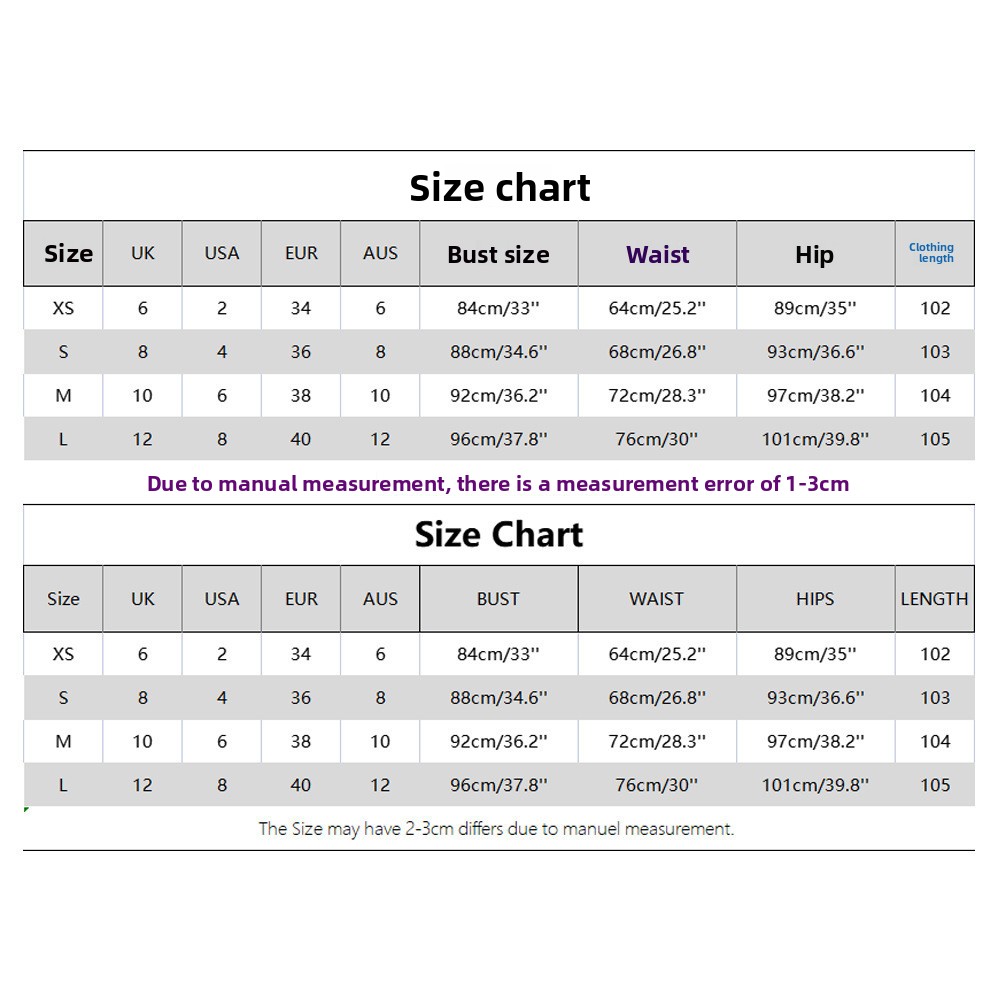This screenshot has height=1000, width=1000.
Task: Click the "Size Chart" title with capital C
Action: [x=499, y=535]
